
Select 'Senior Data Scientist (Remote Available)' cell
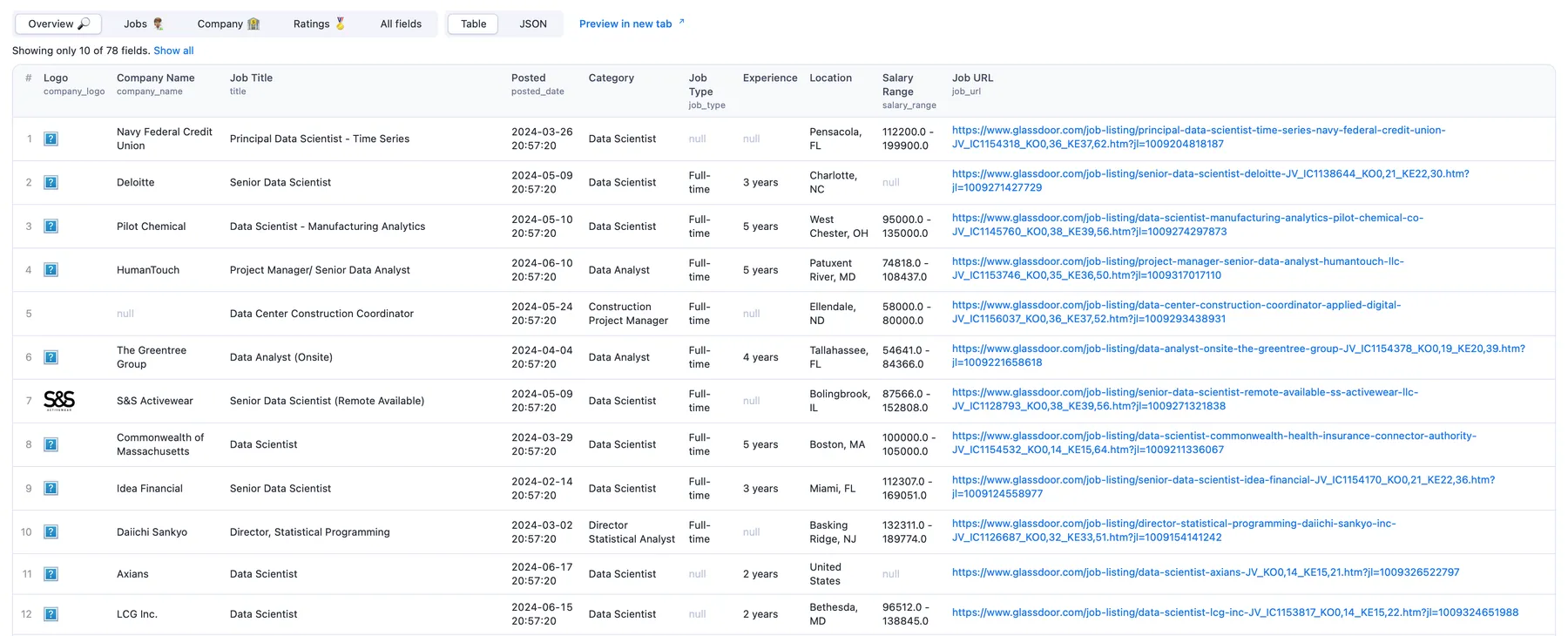tap(327, 401)
